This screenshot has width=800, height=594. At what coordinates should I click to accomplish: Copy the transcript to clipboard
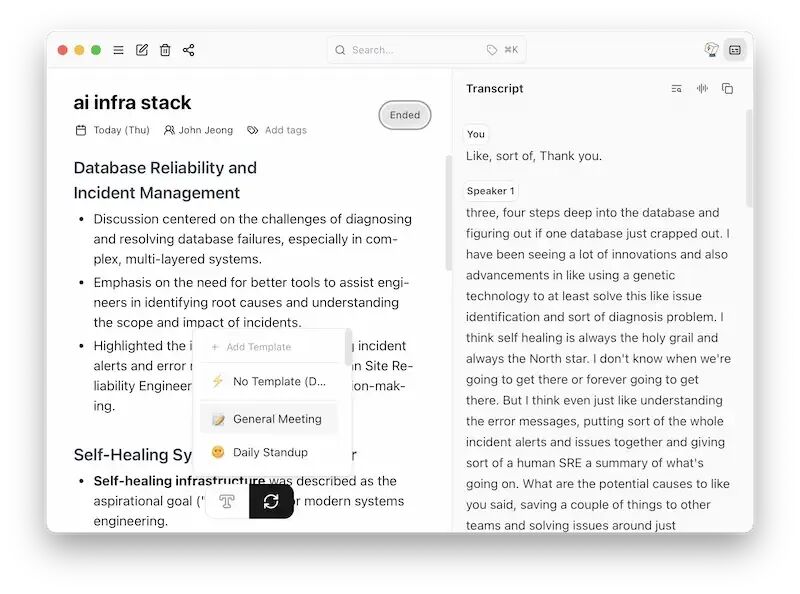[x=728, y=89]
